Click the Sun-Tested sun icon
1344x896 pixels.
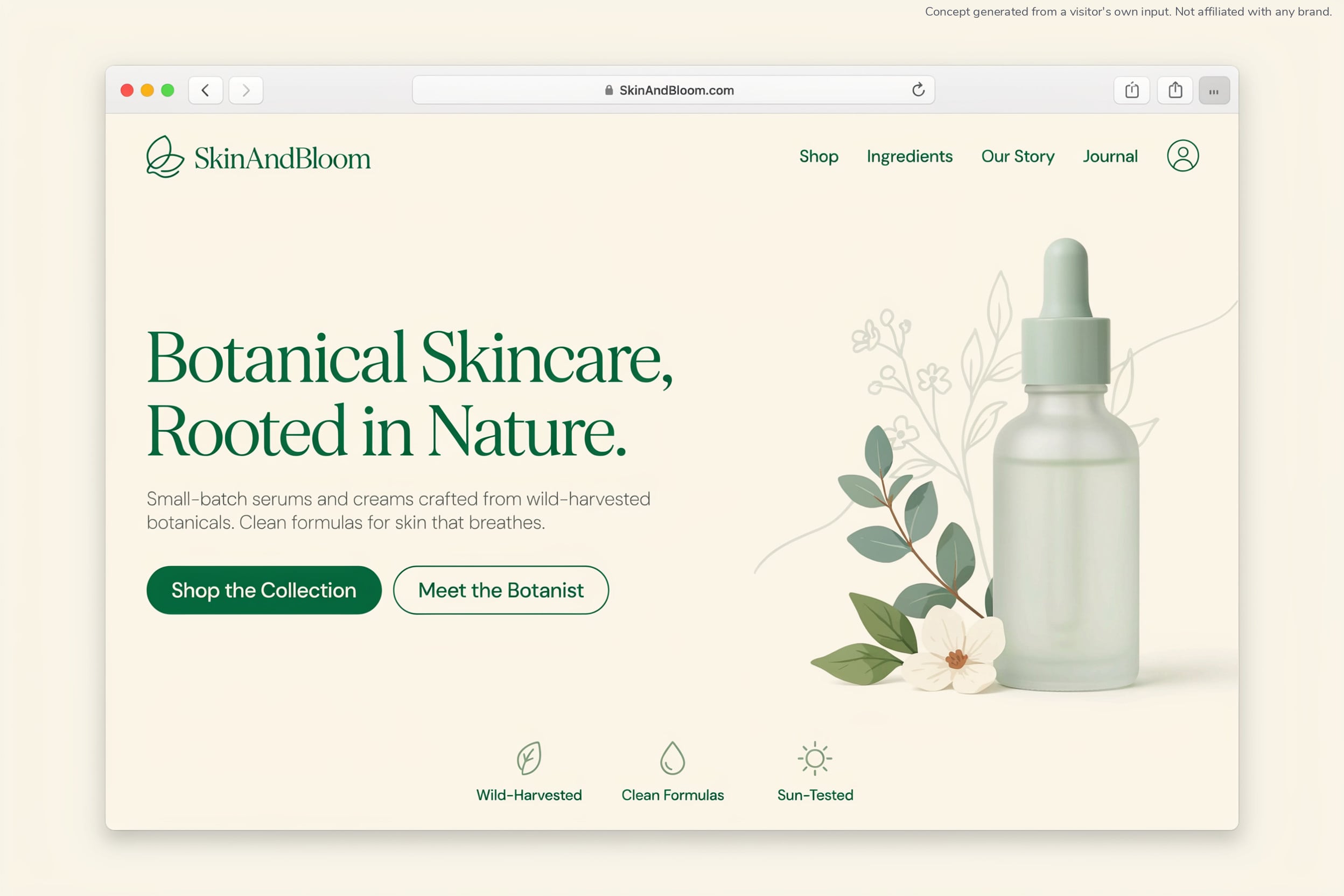(x=815, y=758)
